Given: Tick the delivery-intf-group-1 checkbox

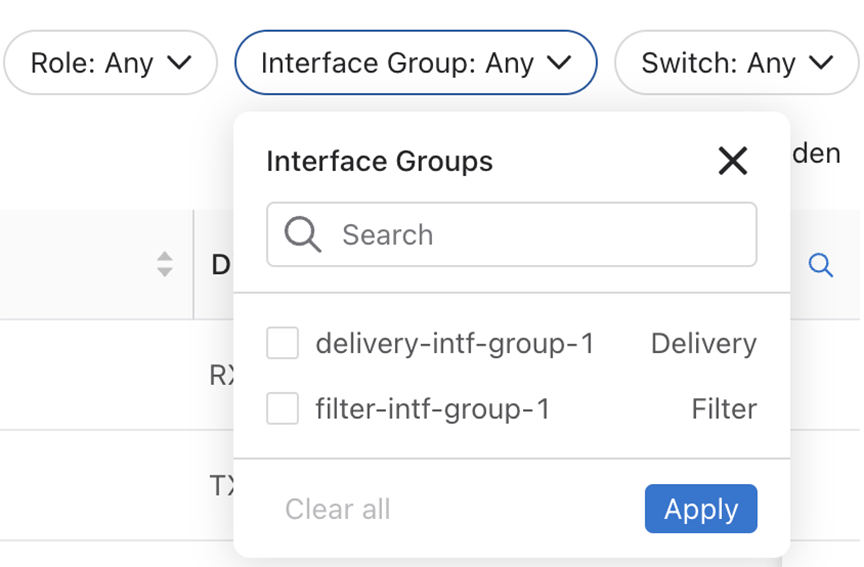Looking at the screenshot, I should pyautogui.click(x=283, y=344).
